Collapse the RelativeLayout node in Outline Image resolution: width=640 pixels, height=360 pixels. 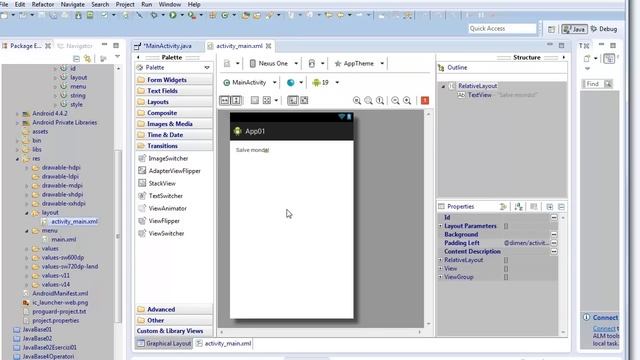click(x=443, y=86)
